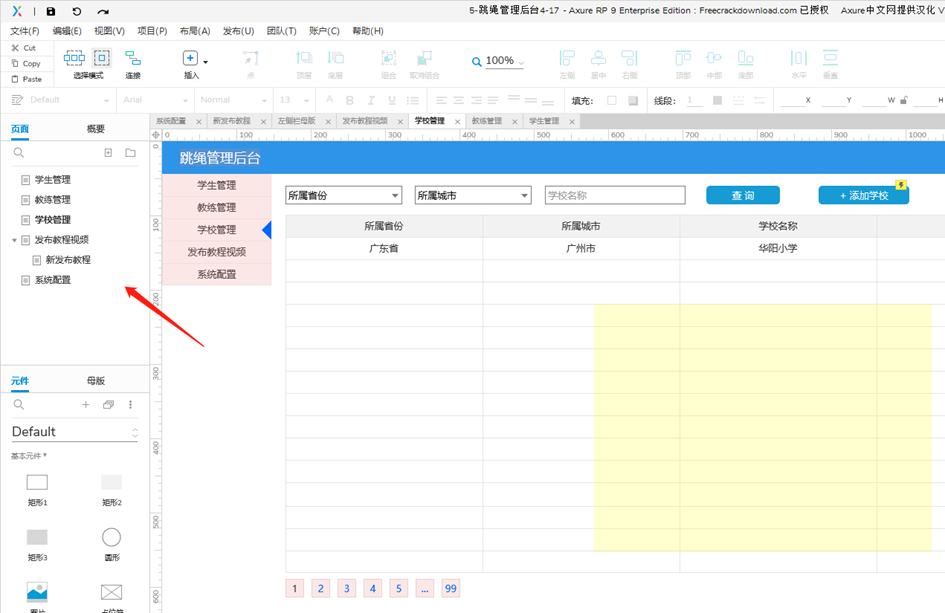945x613 pixels.
Task: Toggle italic text formatting
Action: coord(371,100)
